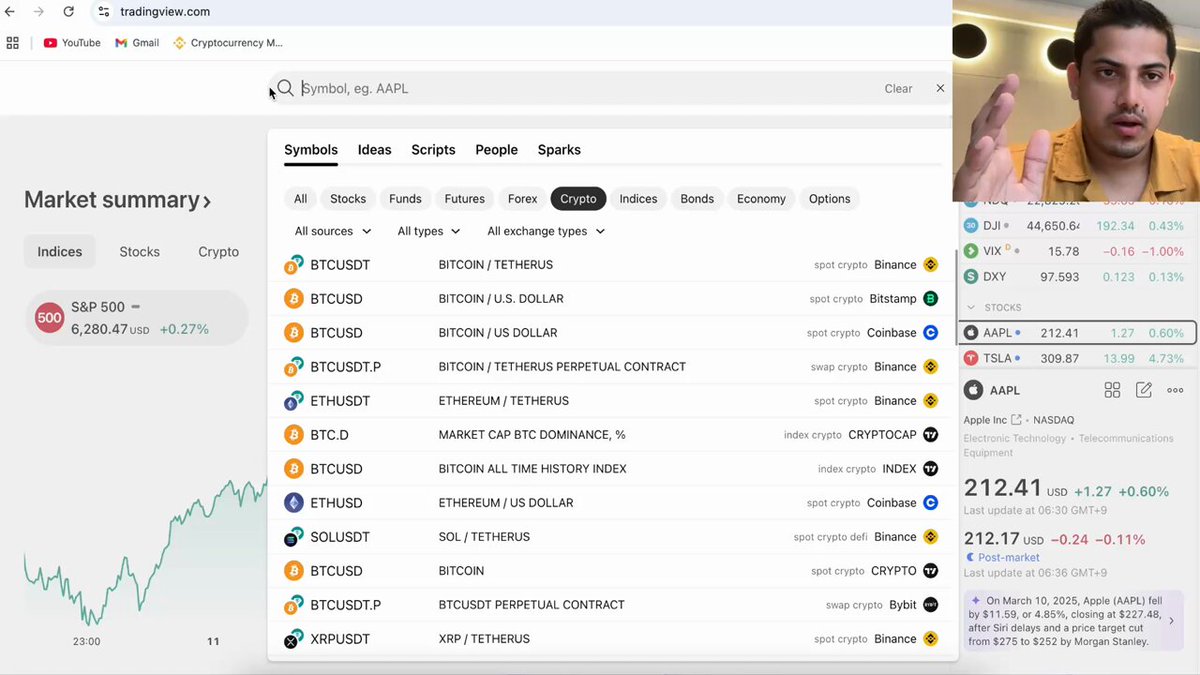Image resolution: width=1200 pixels, height=675 pixels.
Task: Click the Ethereum icon of ETHUSD row
Action: tap(293, 503)
